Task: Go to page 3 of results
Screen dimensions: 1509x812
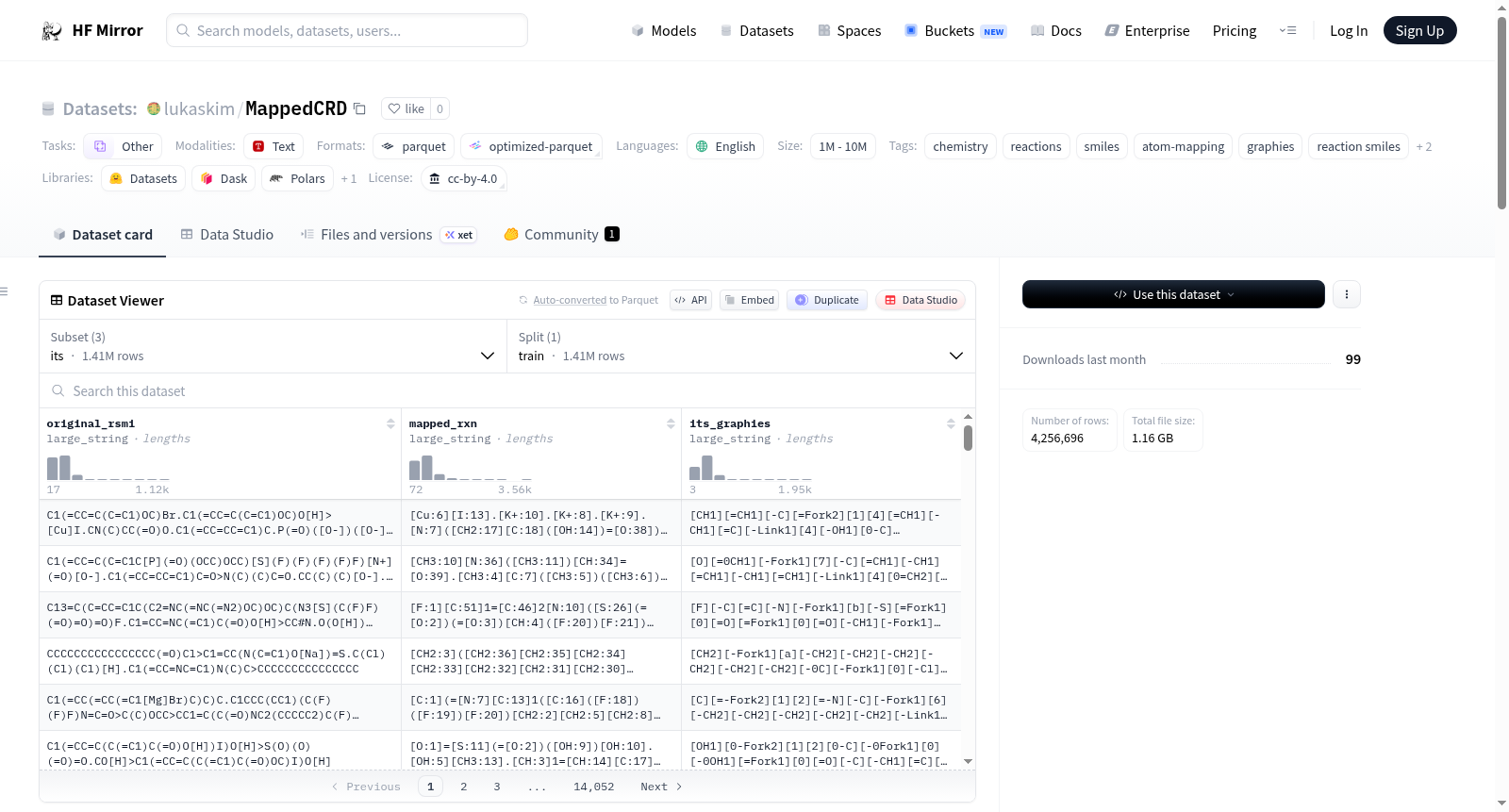Action: (497, 787)
